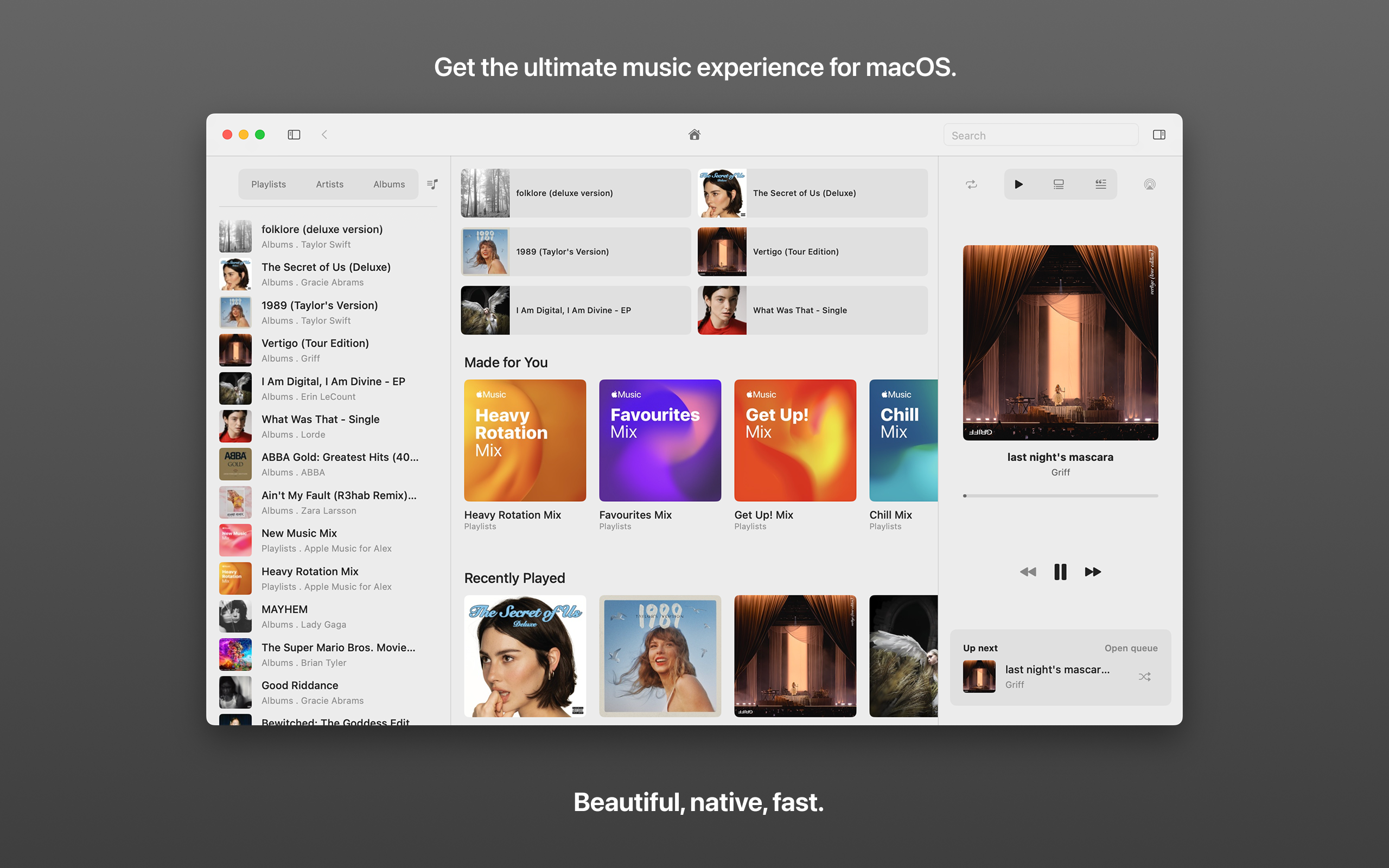Shuffle the up next queue
The height and width of the screenshot is (868, 1389).
[1144, 677]
